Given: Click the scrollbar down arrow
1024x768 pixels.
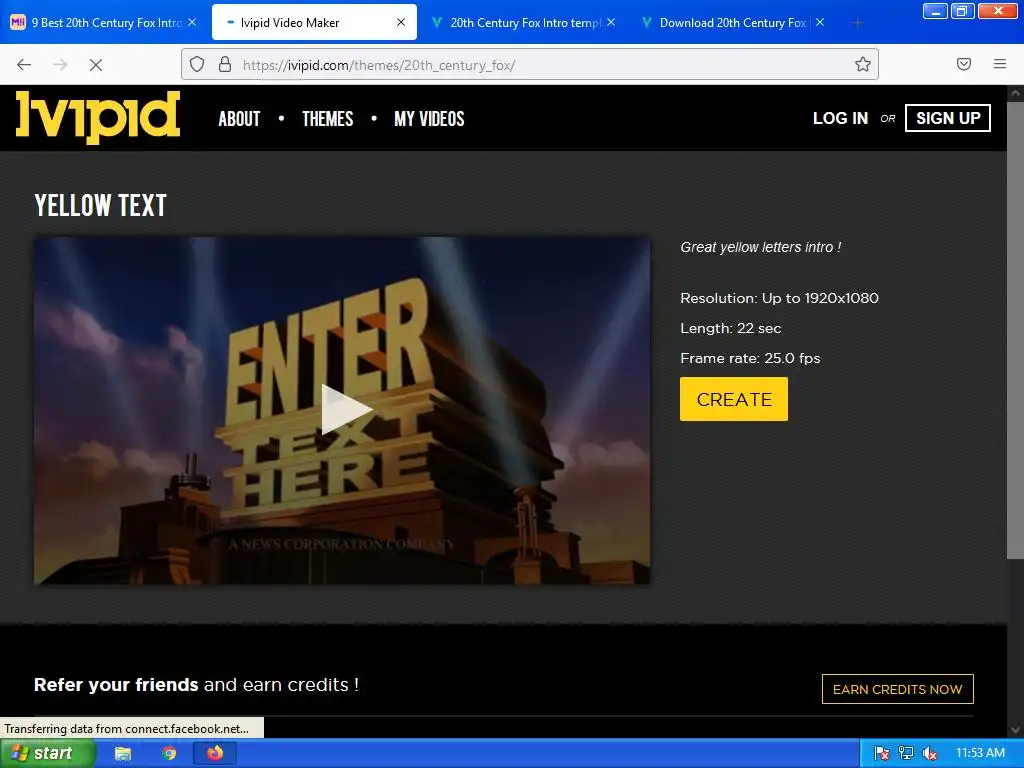Looking at the screenshot, I should tap(1015, 729).
